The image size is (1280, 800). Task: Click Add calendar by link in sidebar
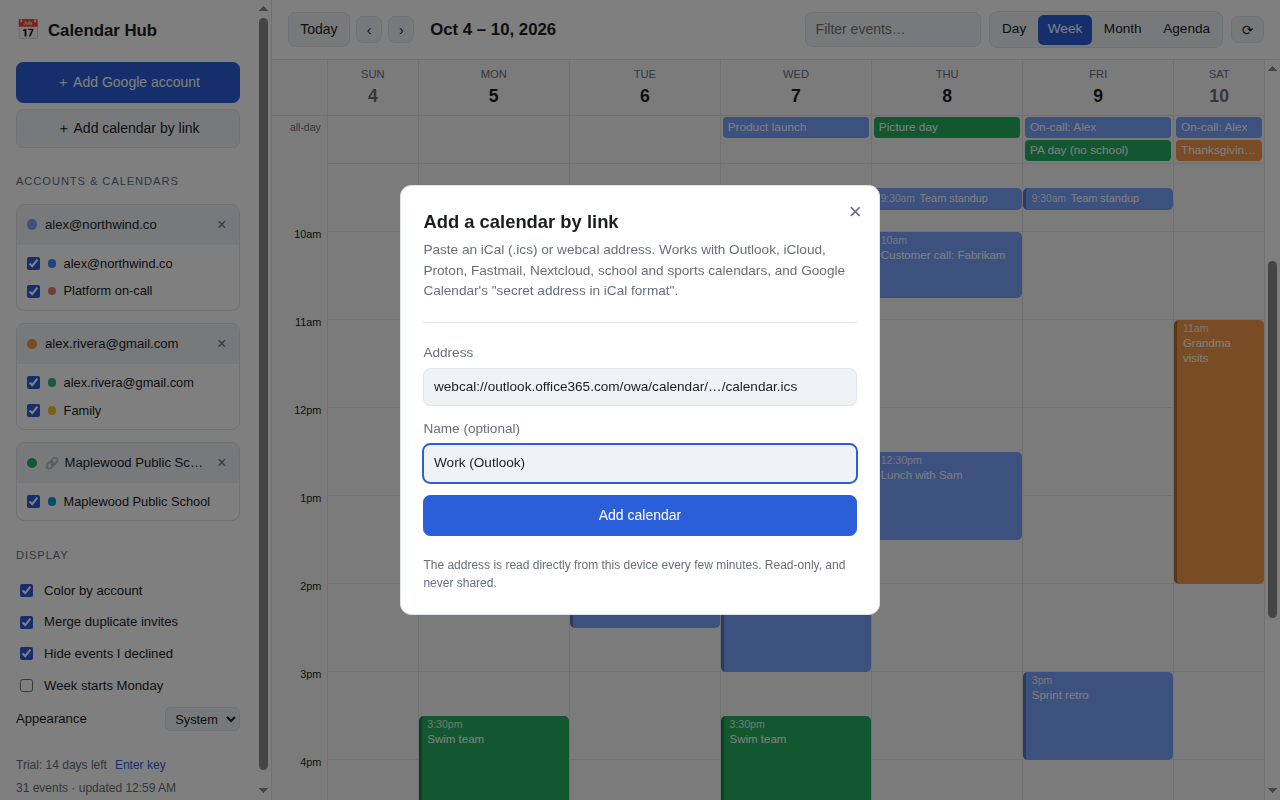(128, 128)
